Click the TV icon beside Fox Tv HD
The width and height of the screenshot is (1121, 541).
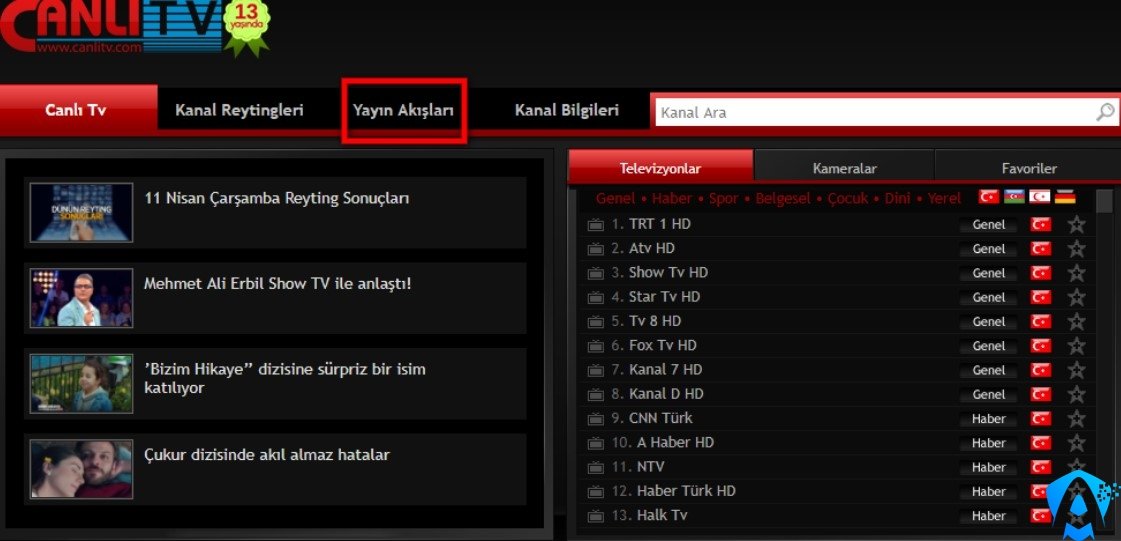[596, 347]
